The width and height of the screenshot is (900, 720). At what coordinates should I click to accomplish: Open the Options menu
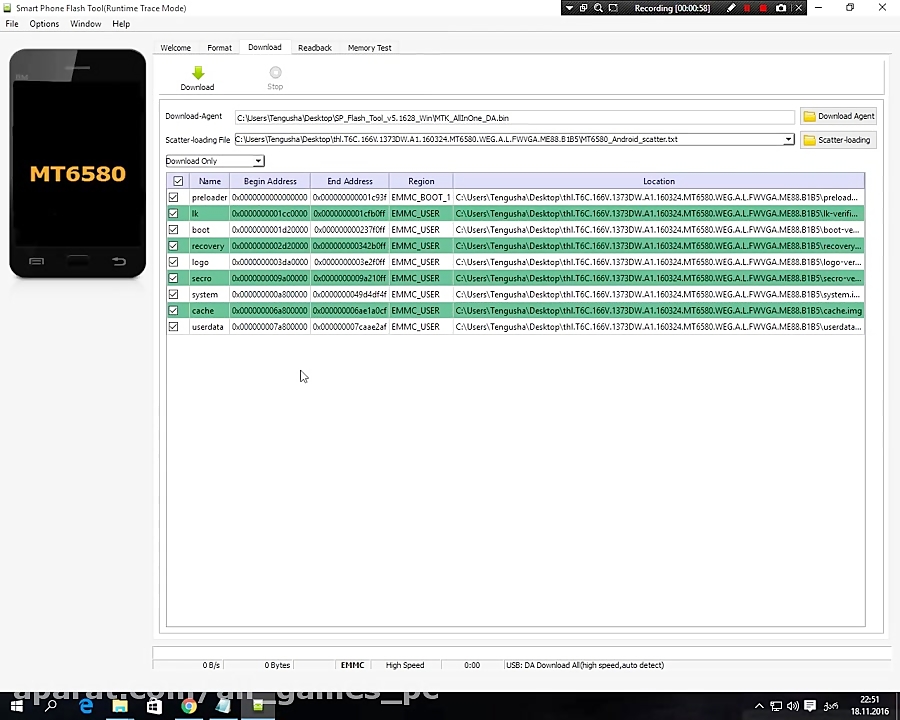point(43,24)
